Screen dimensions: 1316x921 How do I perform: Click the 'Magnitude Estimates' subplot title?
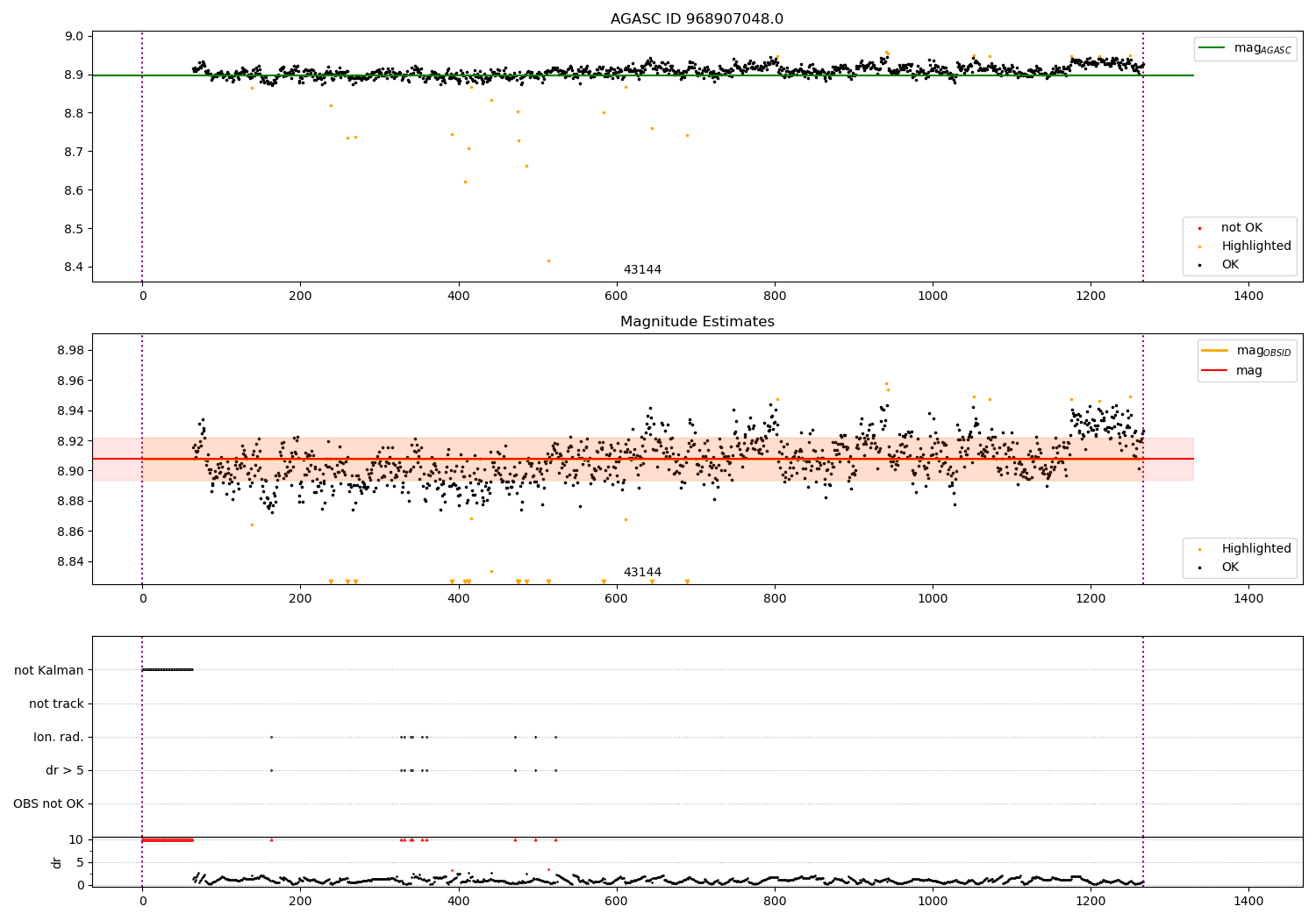click(697, 322)
